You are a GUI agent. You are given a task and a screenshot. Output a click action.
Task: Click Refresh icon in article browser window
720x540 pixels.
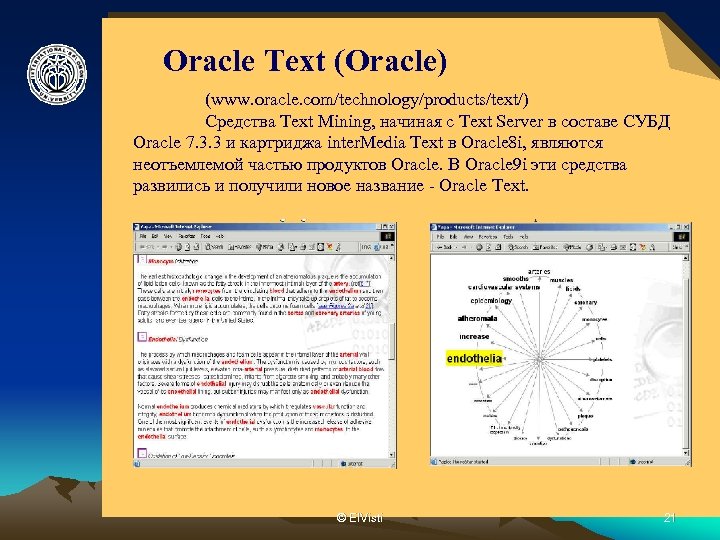(187, 247)
